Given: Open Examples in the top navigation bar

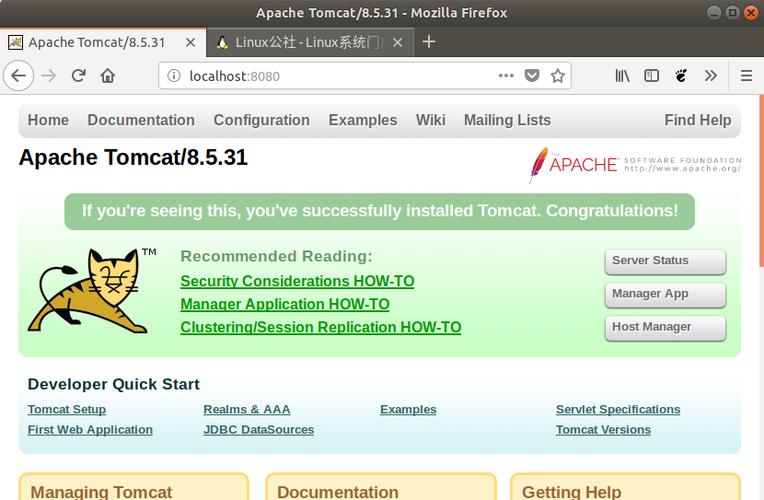Looking at the screenshot, I should click(x=363, y=120).
